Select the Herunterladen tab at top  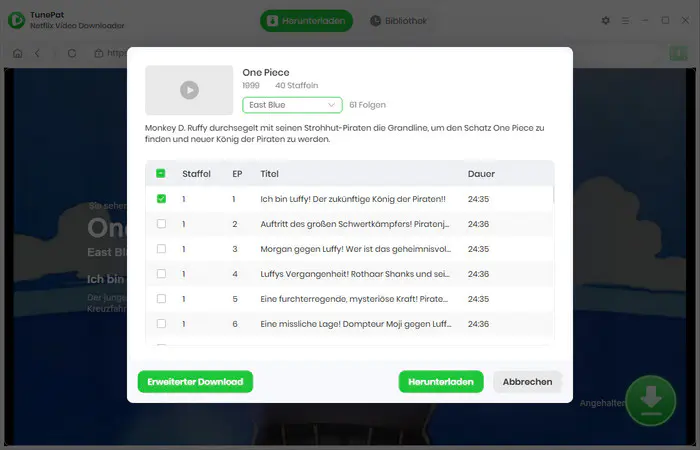click(x=306, y=21)
